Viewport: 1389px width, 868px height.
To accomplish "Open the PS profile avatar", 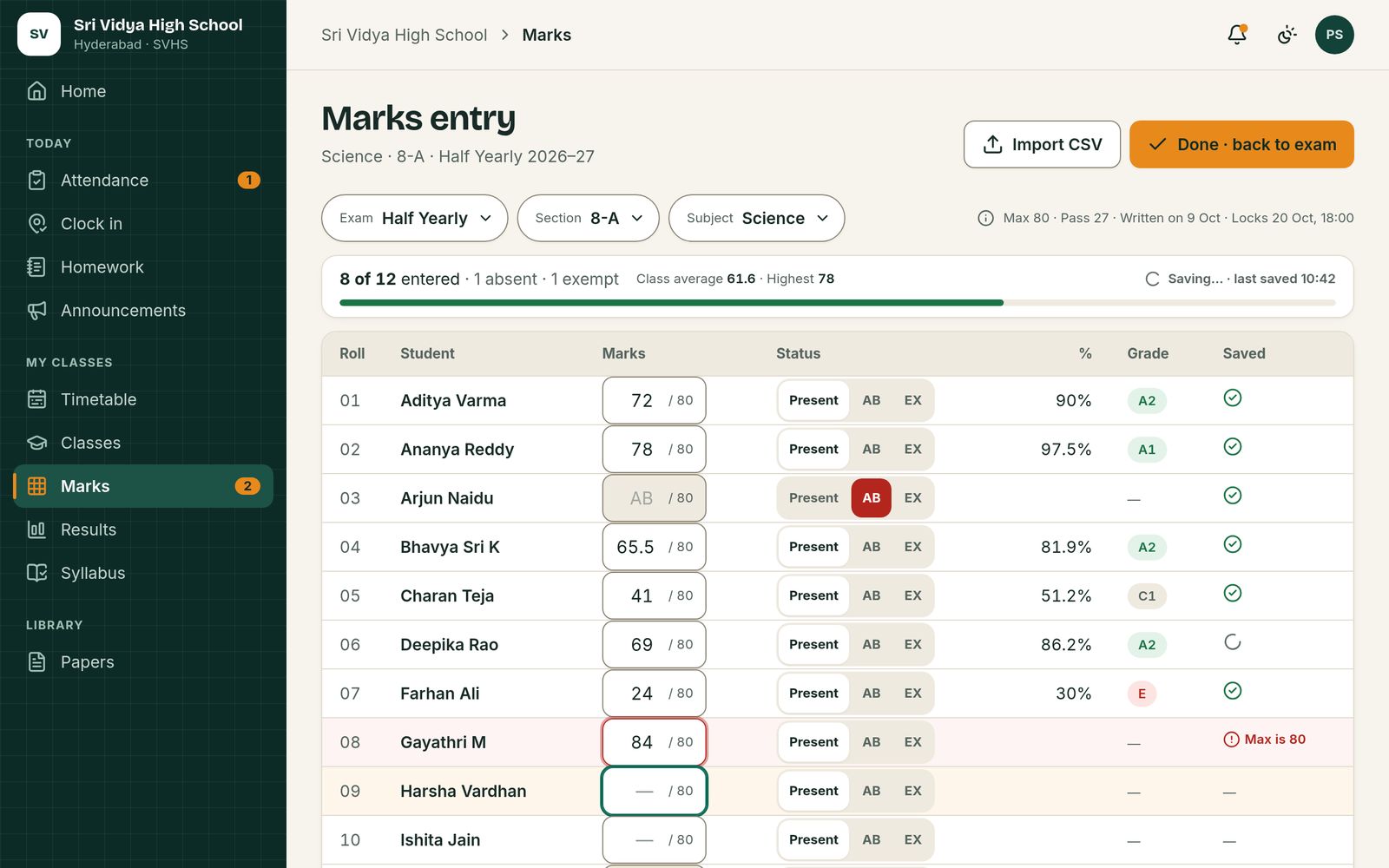I will coord(1334,35).
